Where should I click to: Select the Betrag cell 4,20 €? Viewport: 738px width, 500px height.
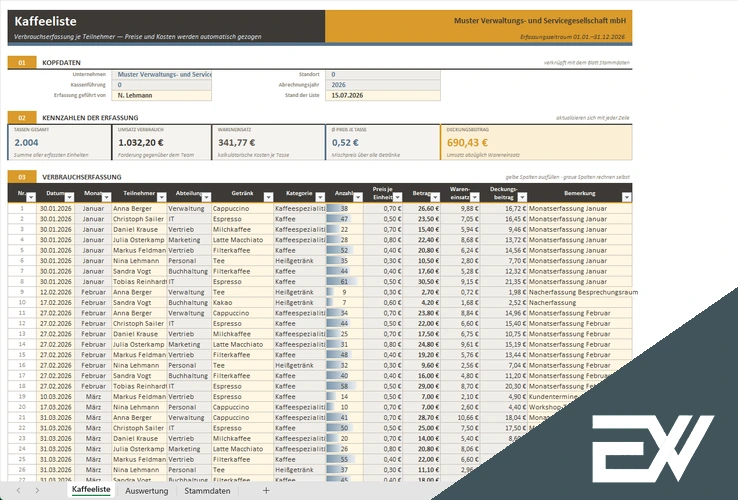pyautogui.click(x=422, y=302)
